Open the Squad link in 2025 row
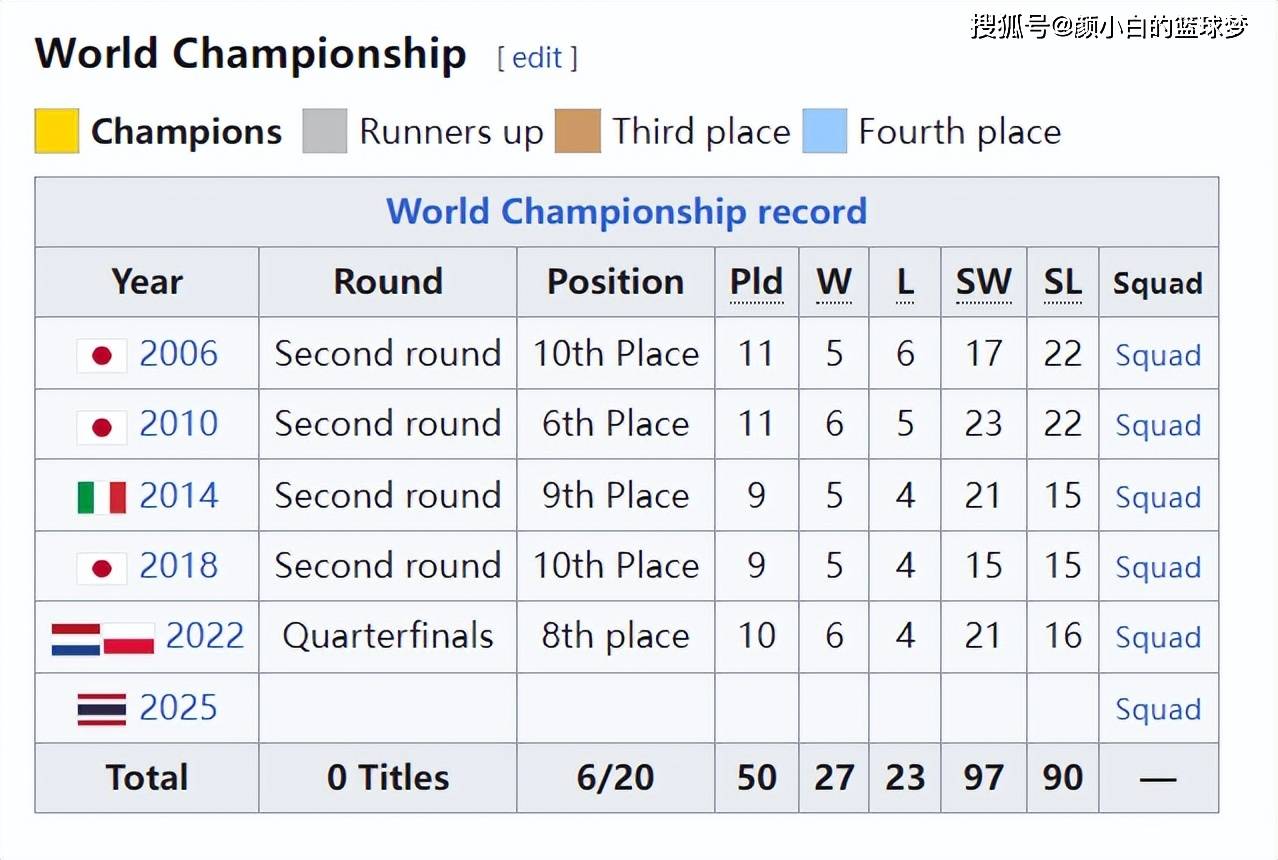Screen dimensions: 1278x860 [x=1158, y=709]
